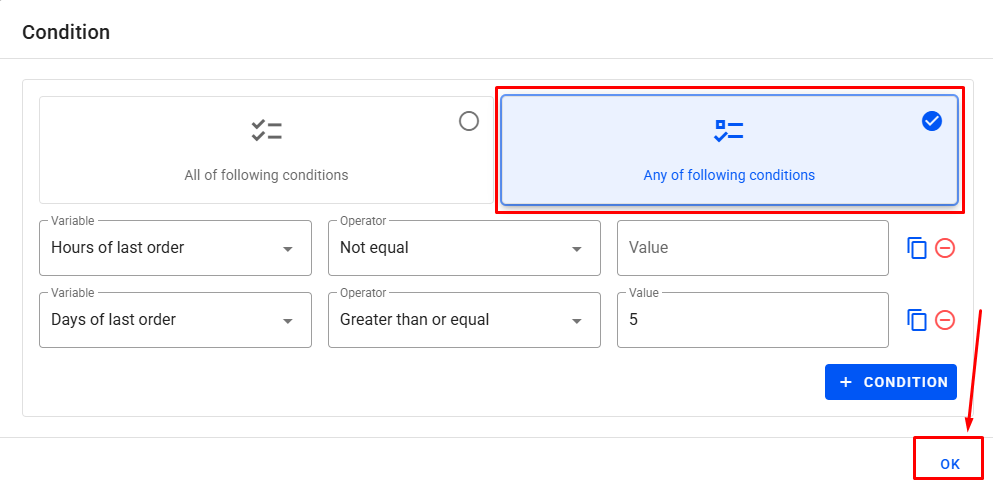Click copy icon for Days of last order row
The width and height of the screenshot is (993, 483).
[x=917, y=320]
